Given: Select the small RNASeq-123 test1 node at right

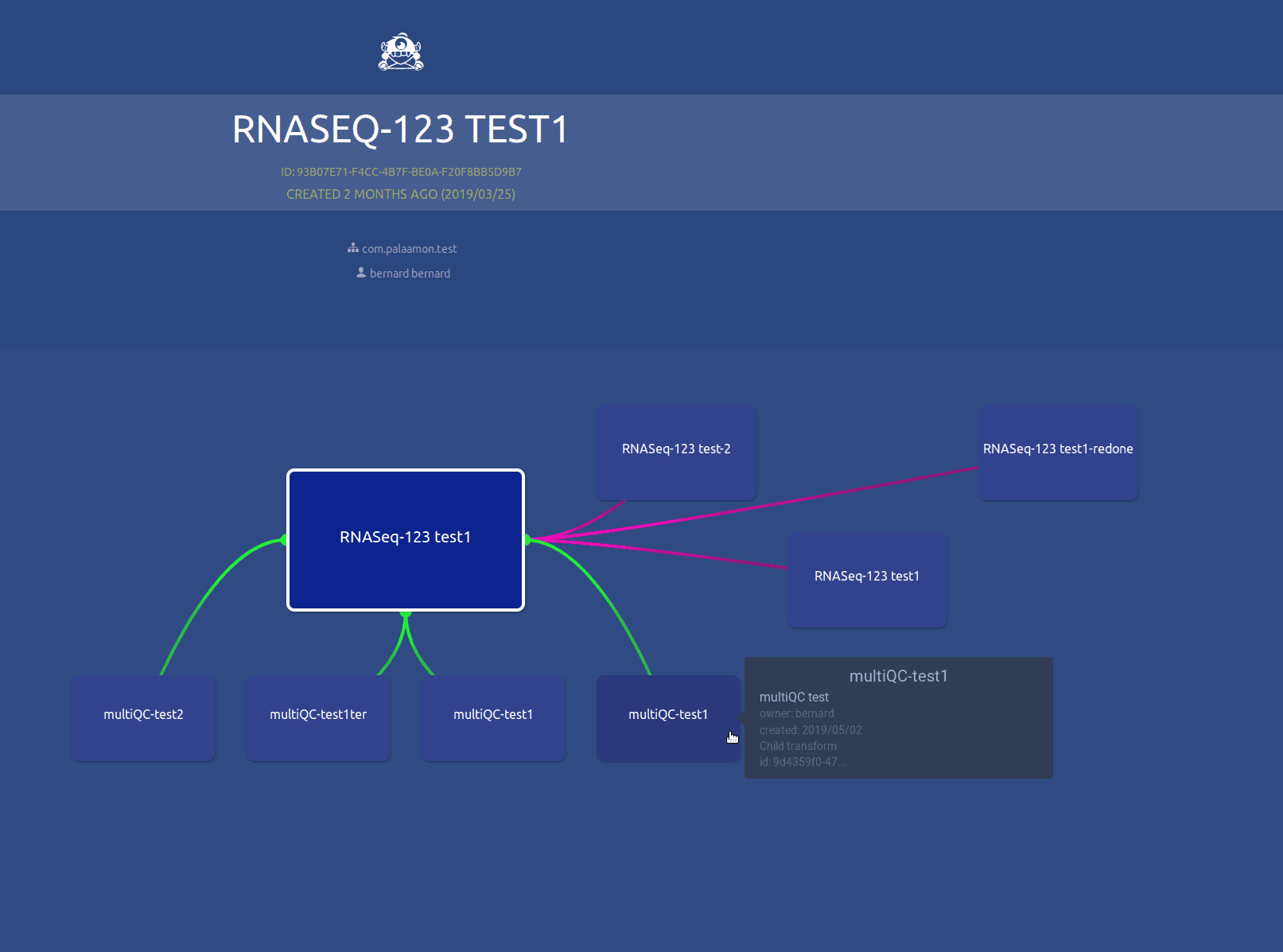Looking at the screenshot, I should (x=866, y=580).
